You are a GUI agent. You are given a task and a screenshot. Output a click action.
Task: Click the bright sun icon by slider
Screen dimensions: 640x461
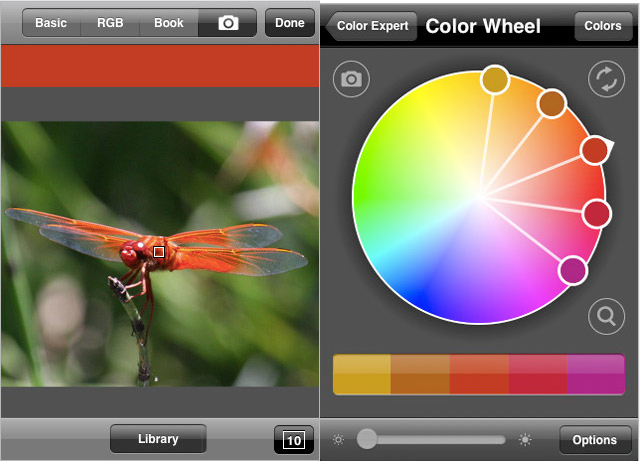(x=525, y=440)
